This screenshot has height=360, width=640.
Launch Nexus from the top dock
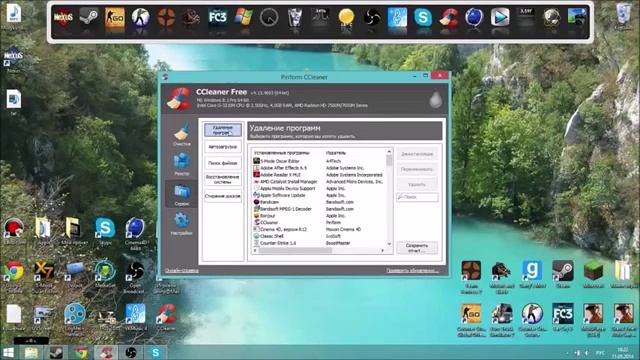pos(64,18)
